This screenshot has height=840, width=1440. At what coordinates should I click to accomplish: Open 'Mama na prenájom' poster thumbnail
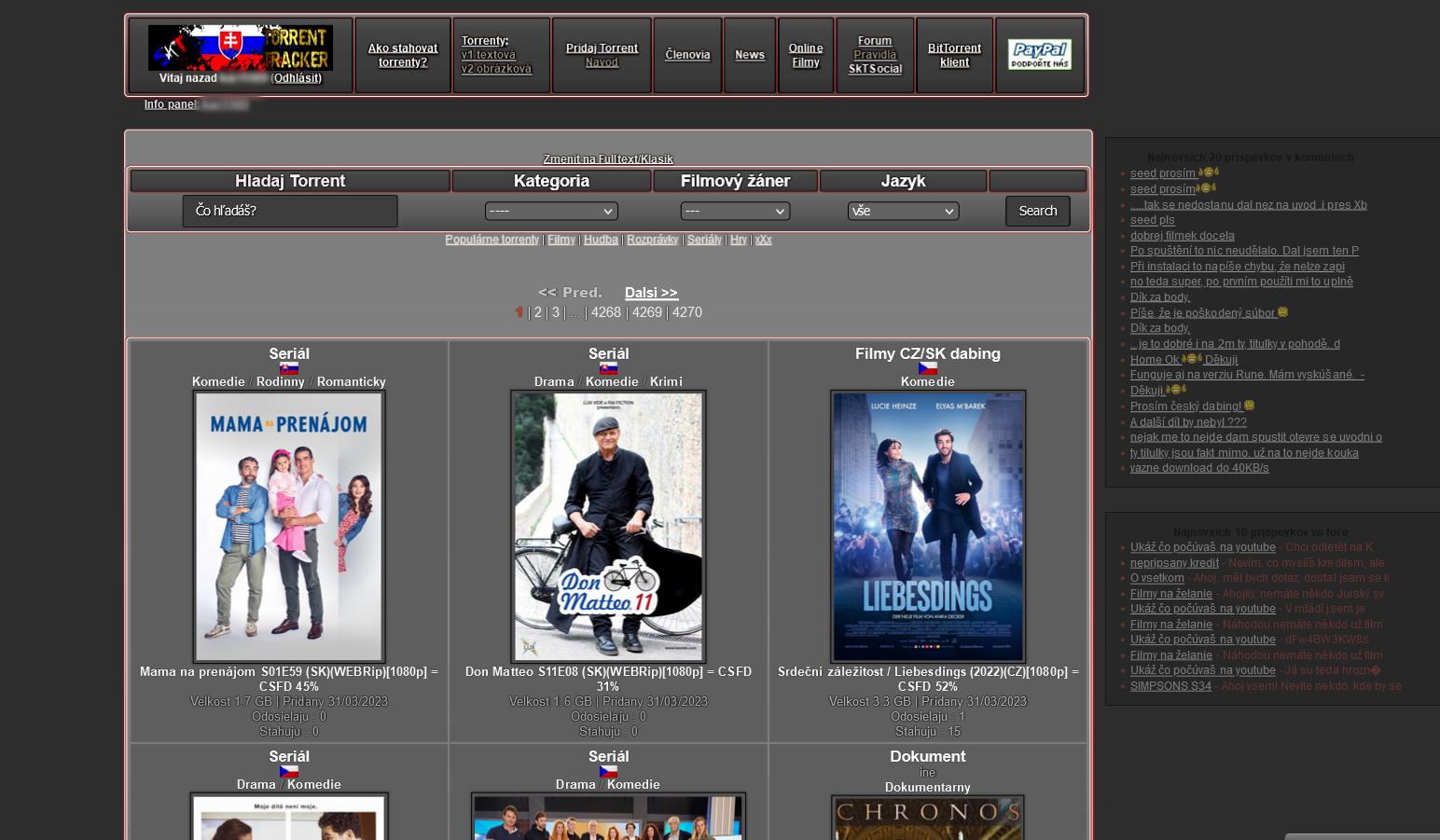(289, 527)
